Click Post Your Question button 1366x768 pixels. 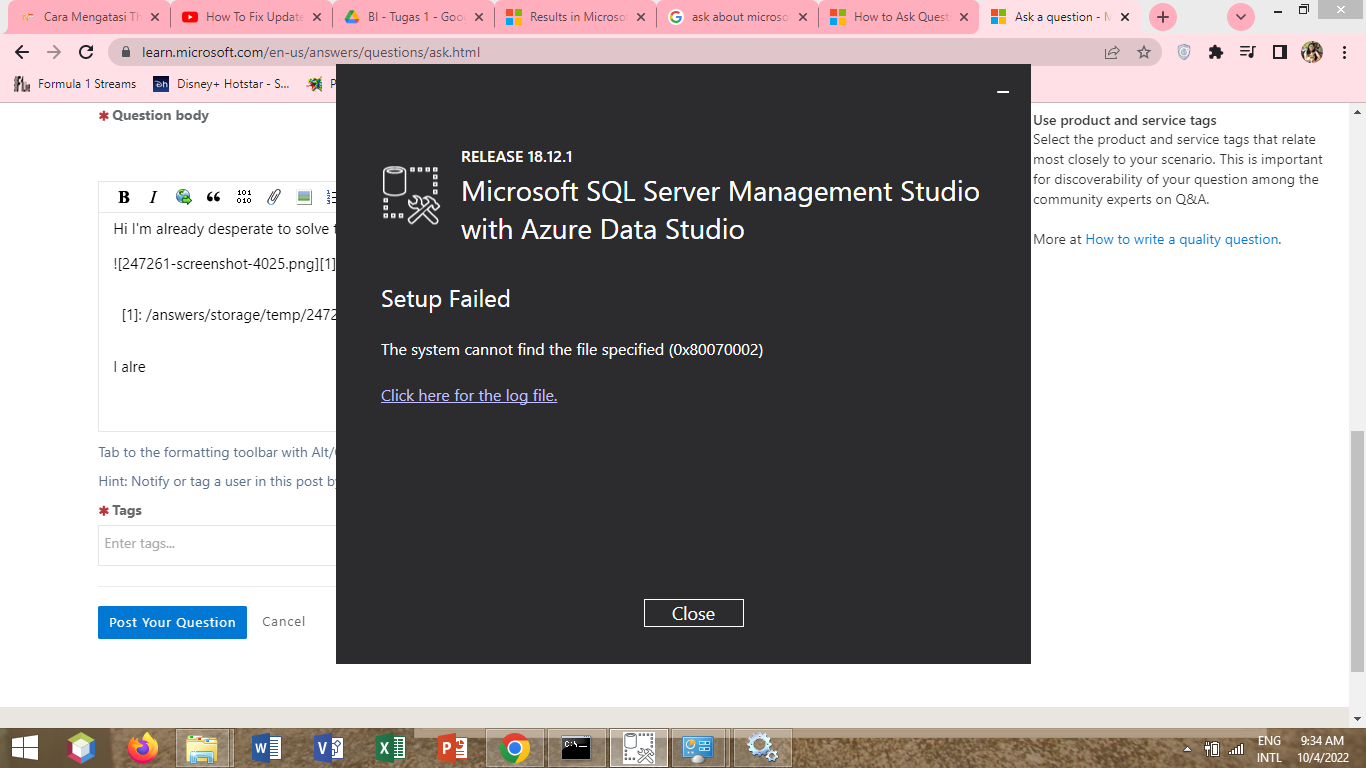coord(172,622)
